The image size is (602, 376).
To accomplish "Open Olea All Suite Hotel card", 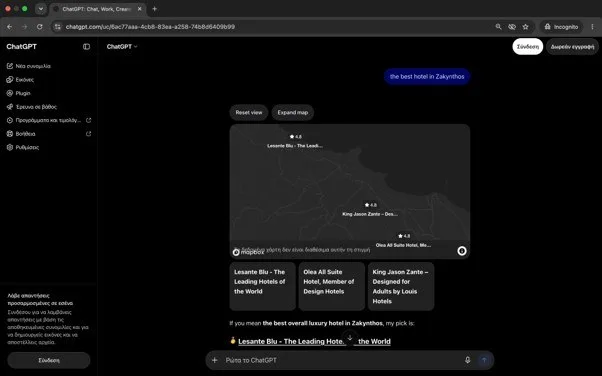I will [x=332, y=286].
